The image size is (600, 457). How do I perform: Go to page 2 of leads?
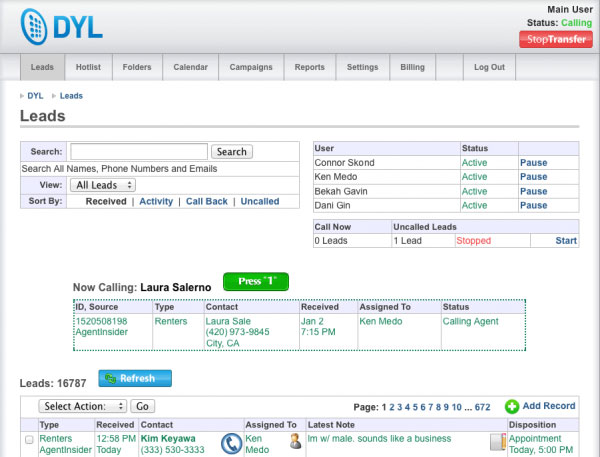click(392, 407)
